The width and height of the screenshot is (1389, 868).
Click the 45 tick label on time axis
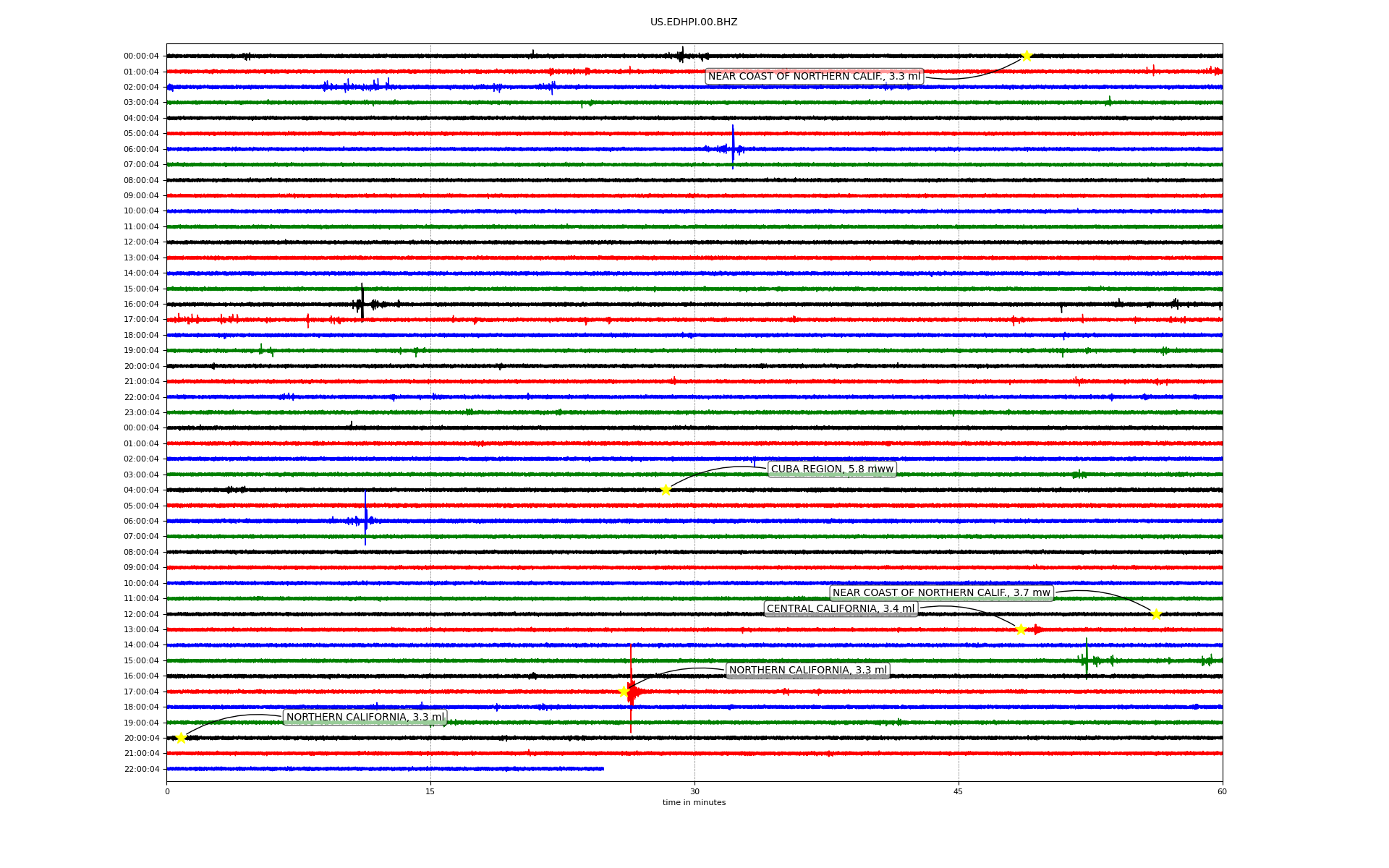pyautogui.click(x=959, y=791)
